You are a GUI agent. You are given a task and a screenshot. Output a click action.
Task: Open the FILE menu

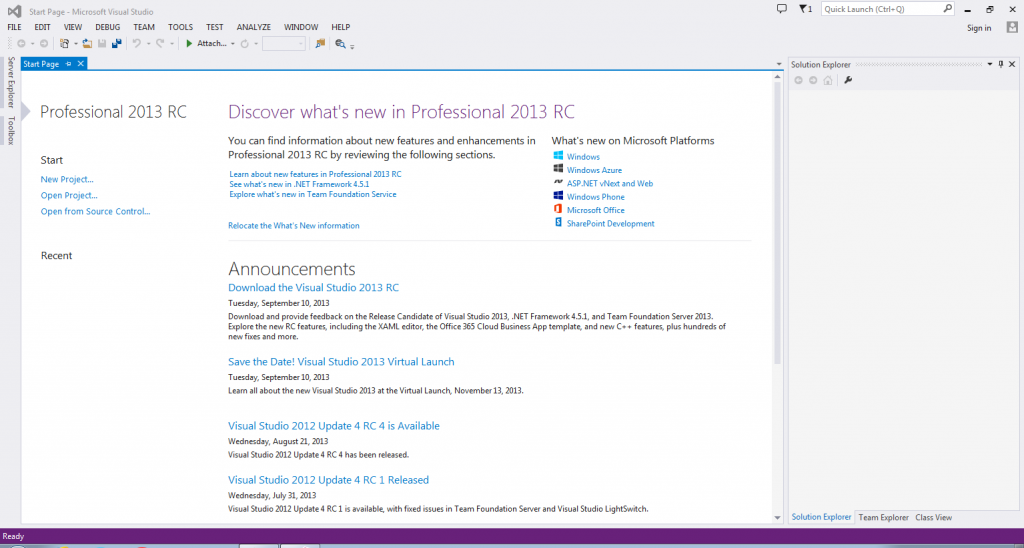tap(14, 27)
